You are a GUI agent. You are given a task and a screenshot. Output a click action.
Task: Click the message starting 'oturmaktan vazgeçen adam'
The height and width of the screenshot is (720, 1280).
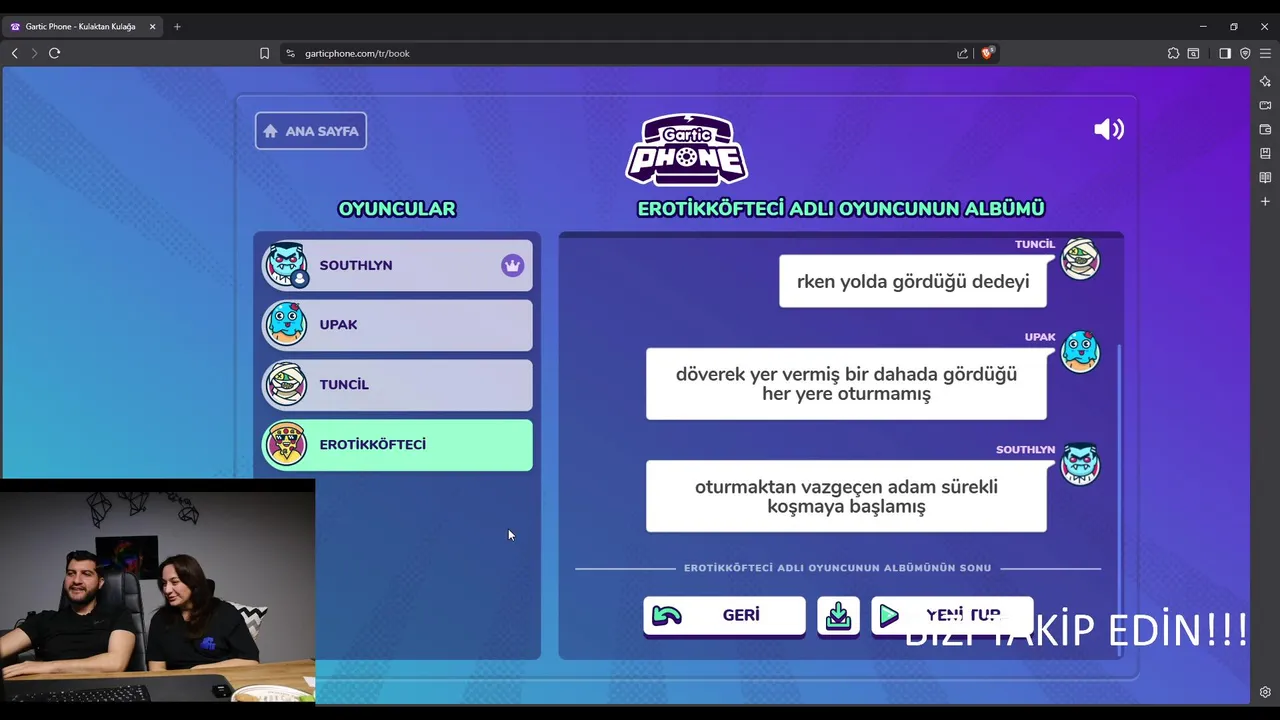coord(846,496)
